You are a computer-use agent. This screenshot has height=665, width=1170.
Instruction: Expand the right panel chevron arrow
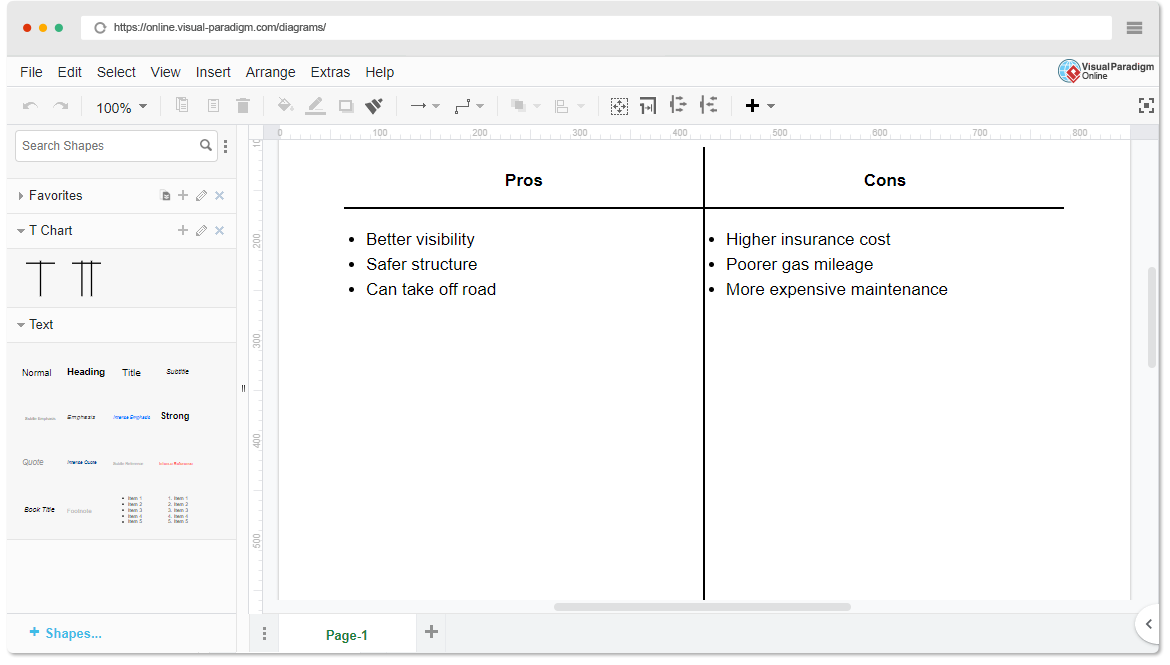[1149, 624]
